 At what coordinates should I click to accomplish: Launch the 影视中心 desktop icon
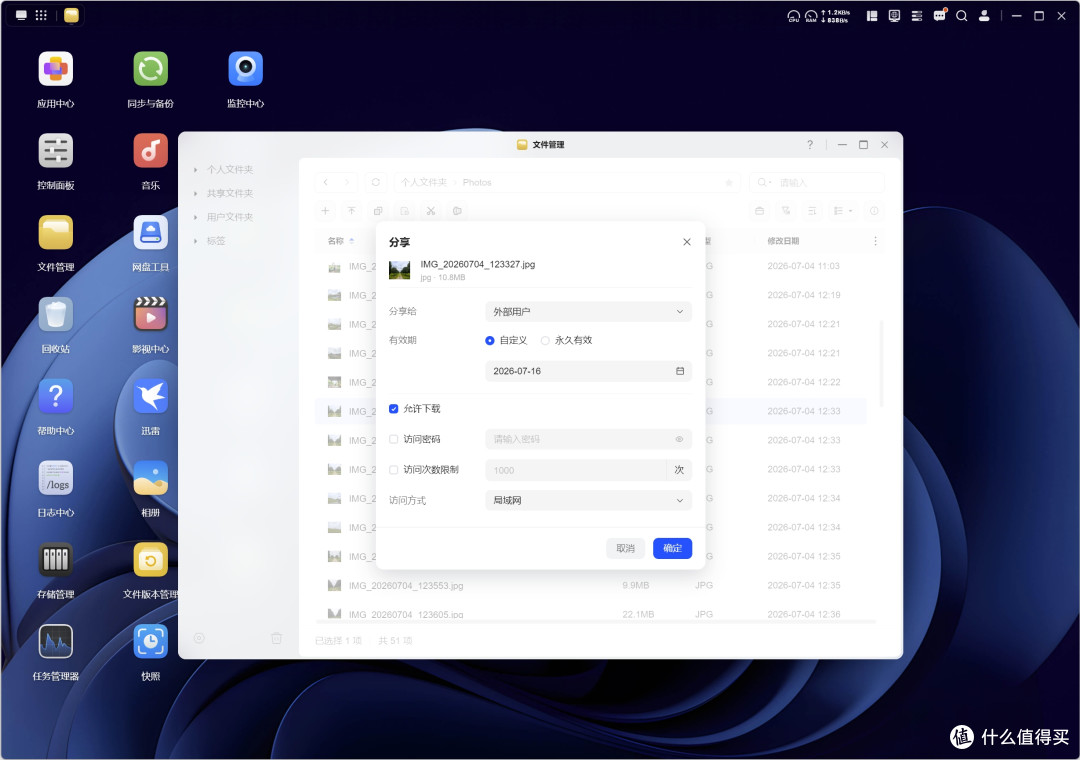click(x=151, y=315)
